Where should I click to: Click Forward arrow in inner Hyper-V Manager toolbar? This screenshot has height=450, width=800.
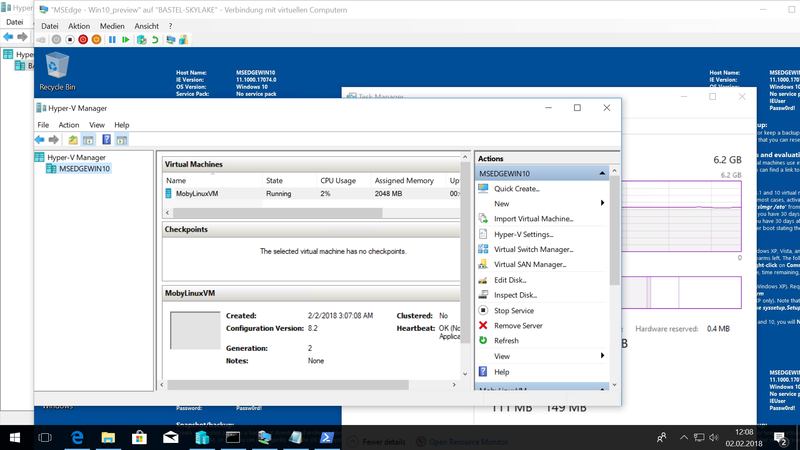point(54,139)
